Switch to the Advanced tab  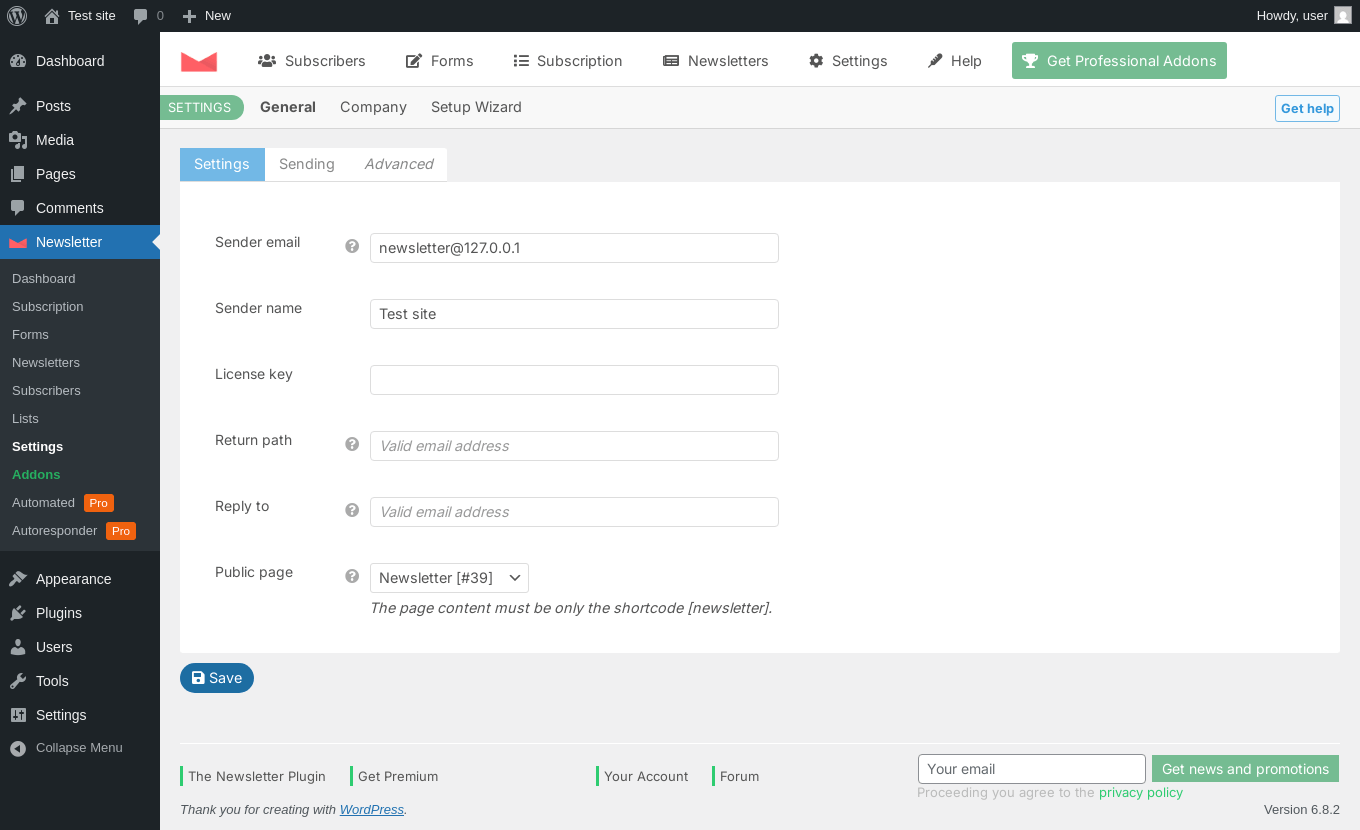click(x=399, y=164)
